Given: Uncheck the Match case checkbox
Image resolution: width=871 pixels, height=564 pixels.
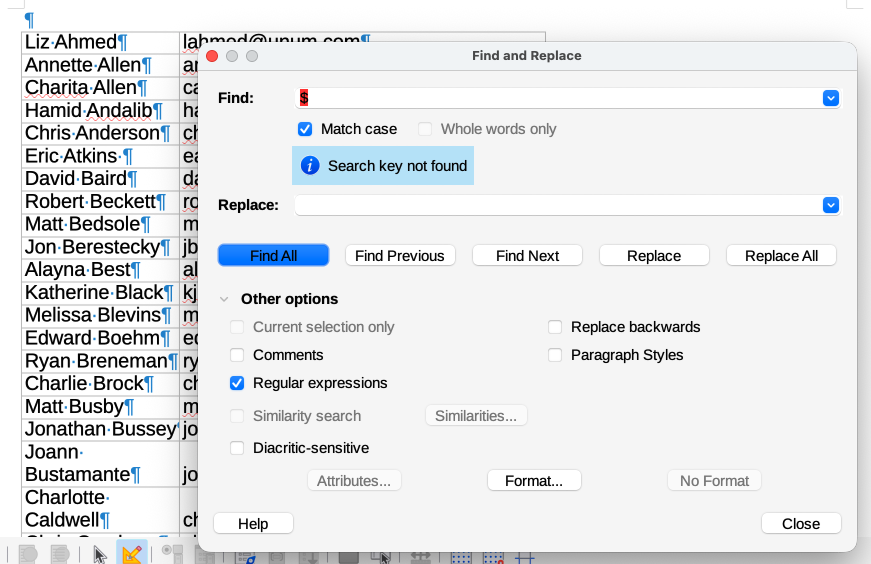Looking at the screenshot, I should coord(305,129).
